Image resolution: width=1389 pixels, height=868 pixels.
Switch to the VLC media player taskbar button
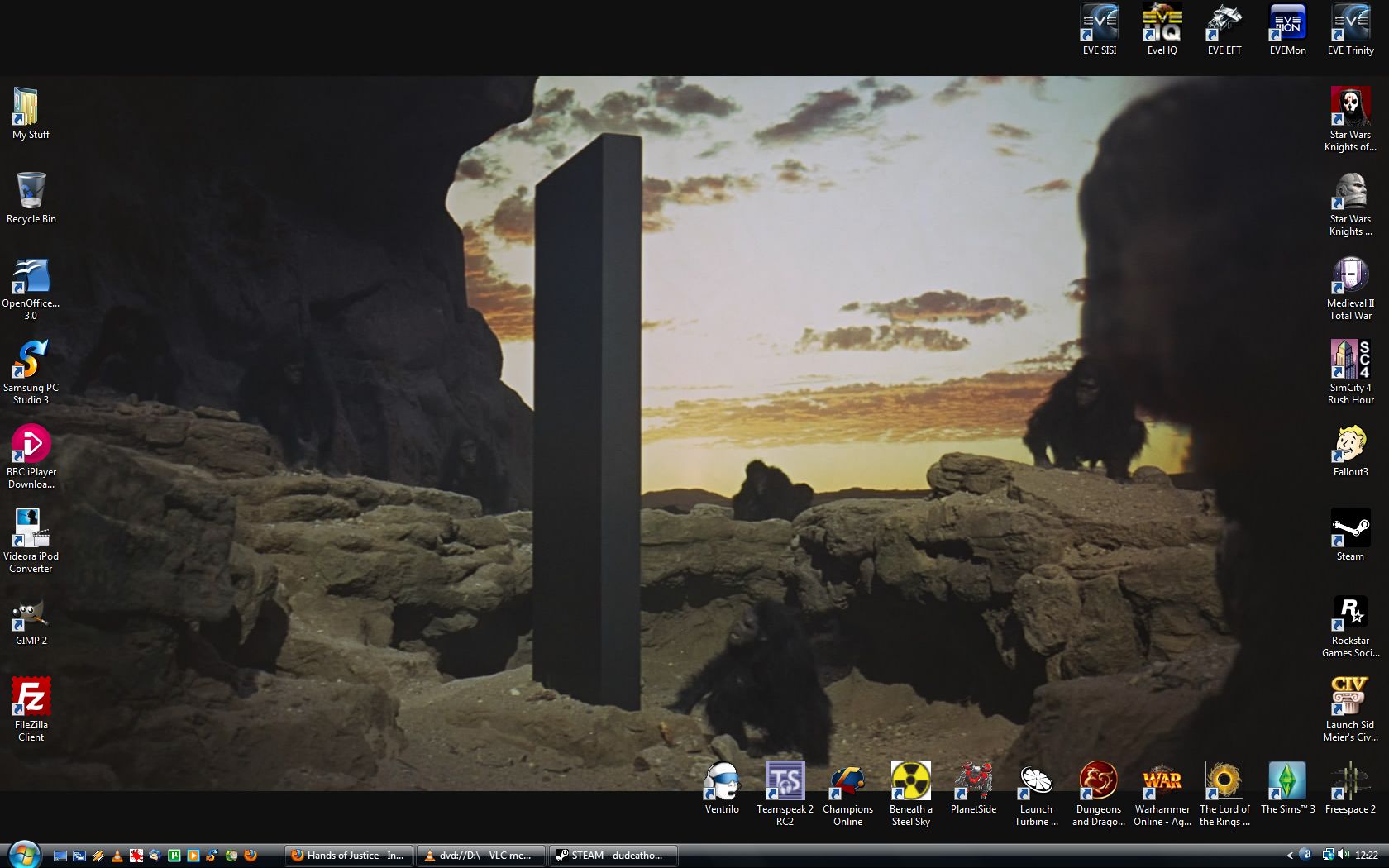(480, 856)
